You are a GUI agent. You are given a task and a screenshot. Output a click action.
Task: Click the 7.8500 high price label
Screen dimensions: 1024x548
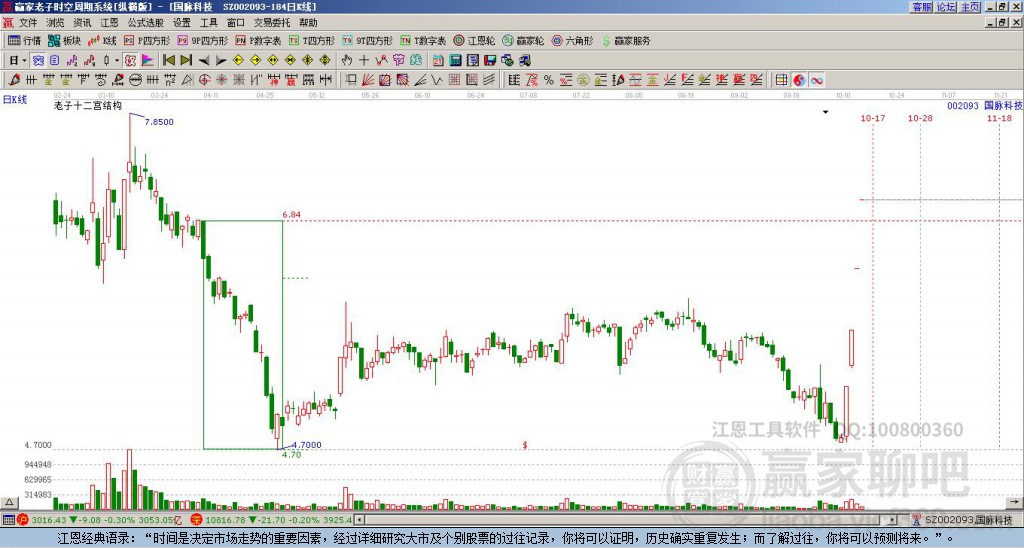(159, 121)
